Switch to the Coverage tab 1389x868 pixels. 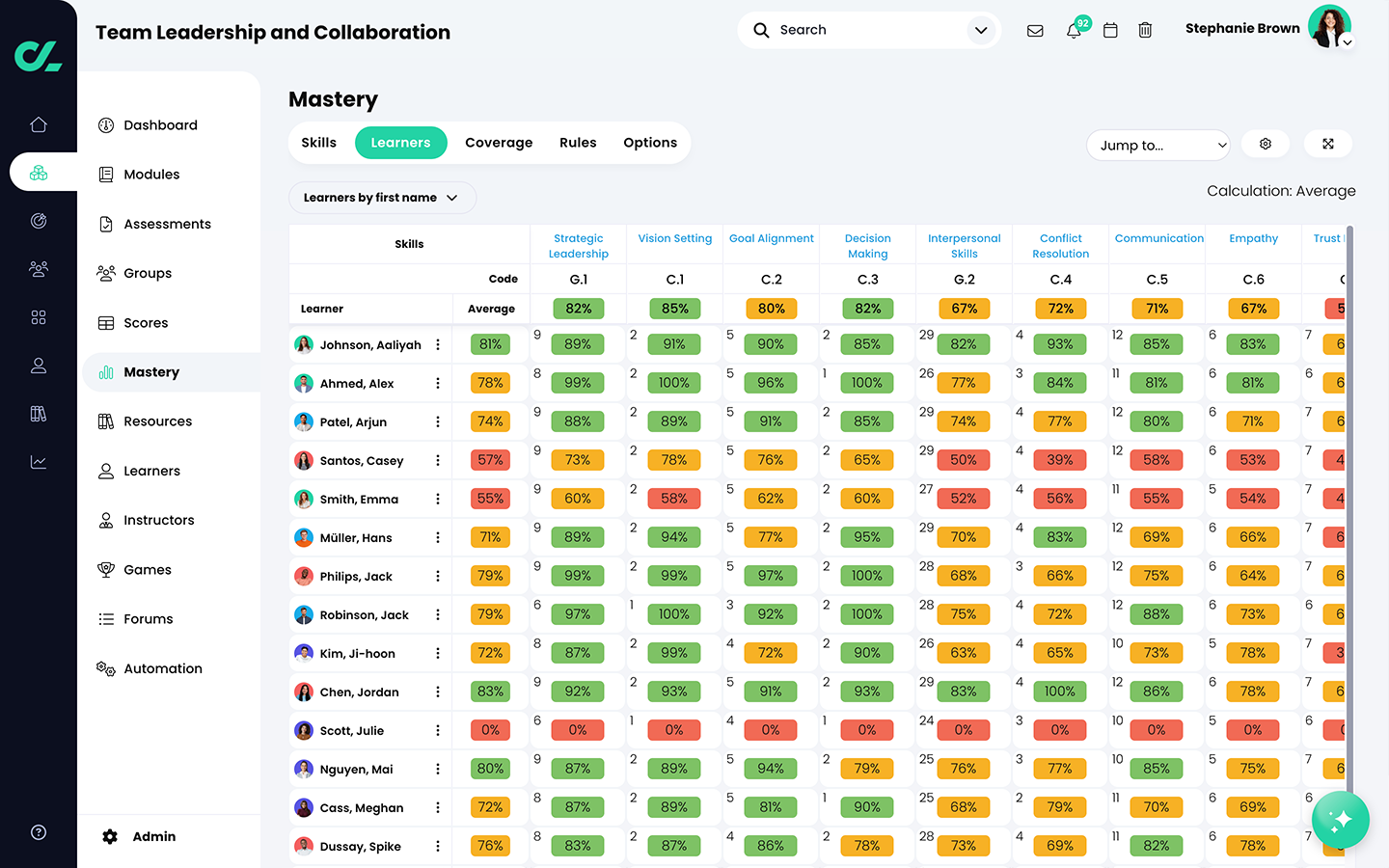coord(499,142)
